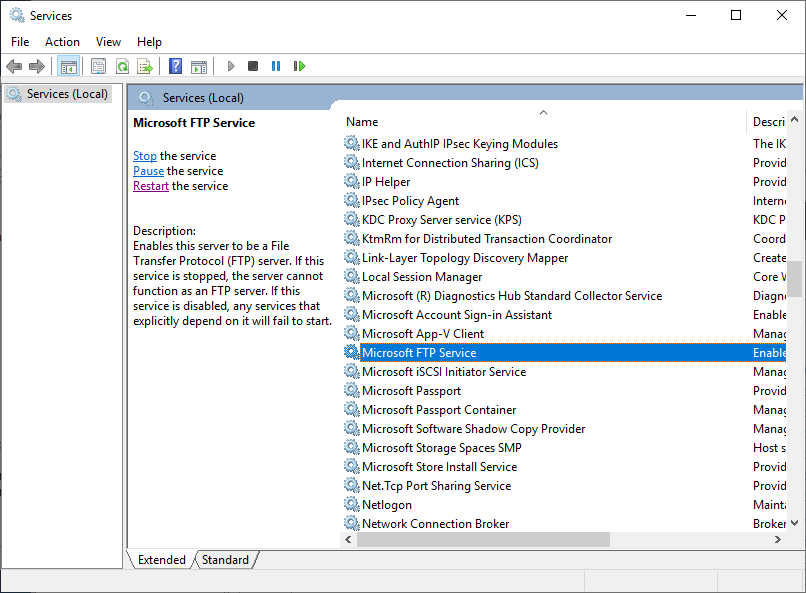Click the Start Service play icon
The width and height of the screenshot is (806, 593).
coord(231,66)
